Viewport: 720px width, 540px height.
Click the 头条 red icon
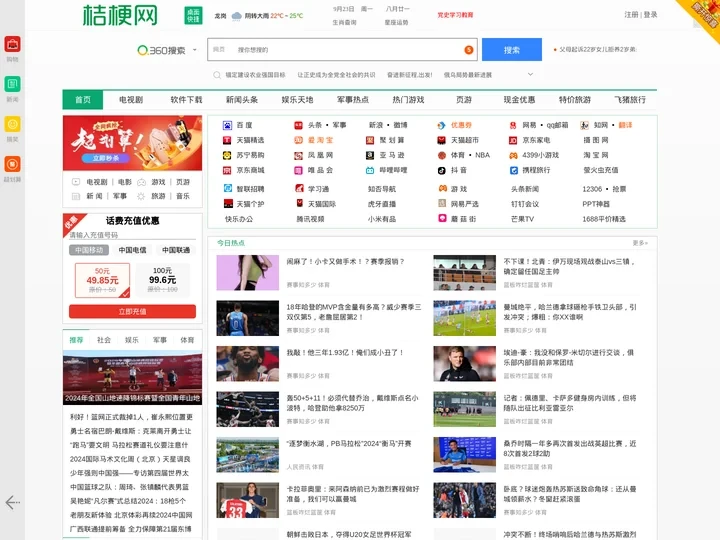298,125
